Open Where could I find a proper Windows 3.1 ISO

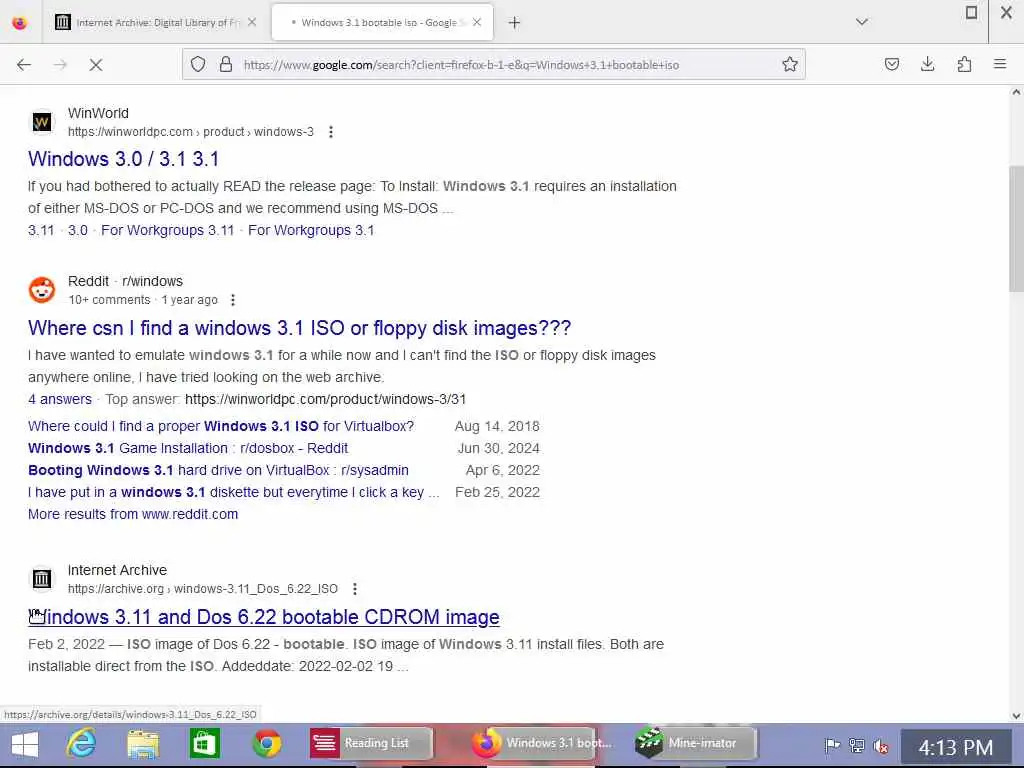221,426
